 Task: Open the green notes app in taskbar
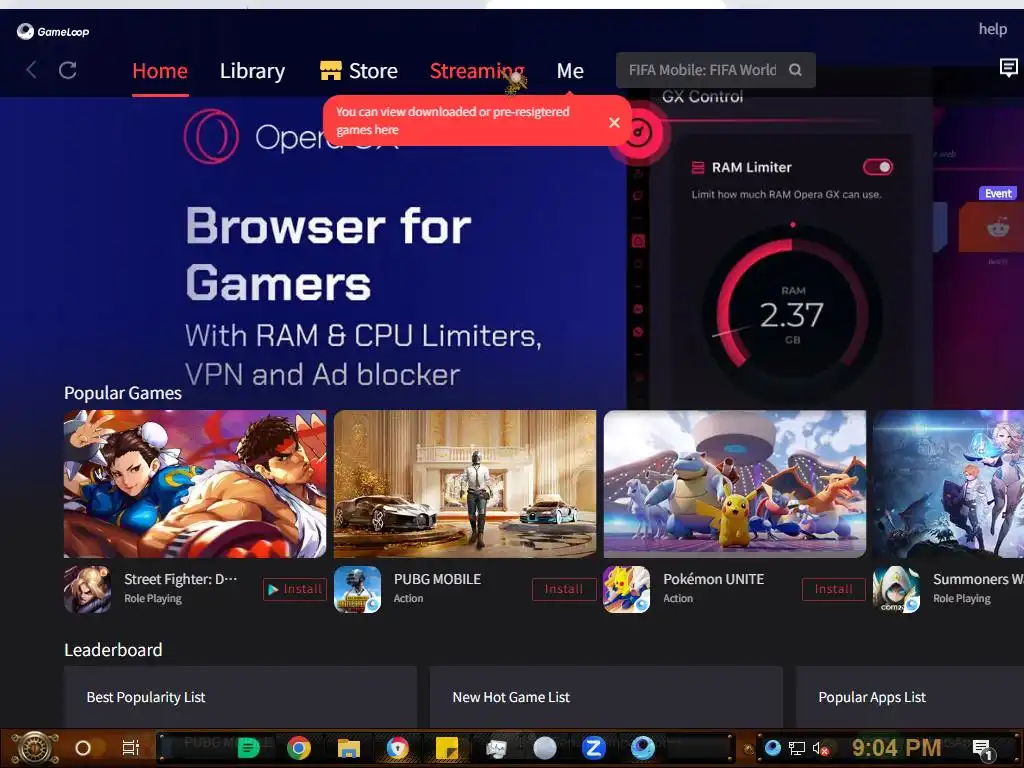coord(248,748)
